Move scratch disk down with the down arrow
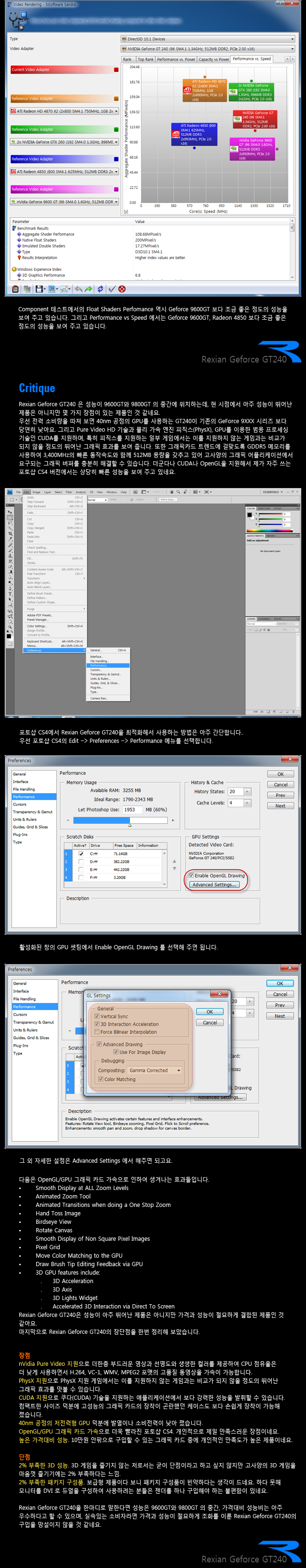Viewport: 306px width, 1568px height. click(x=174, y=868)
